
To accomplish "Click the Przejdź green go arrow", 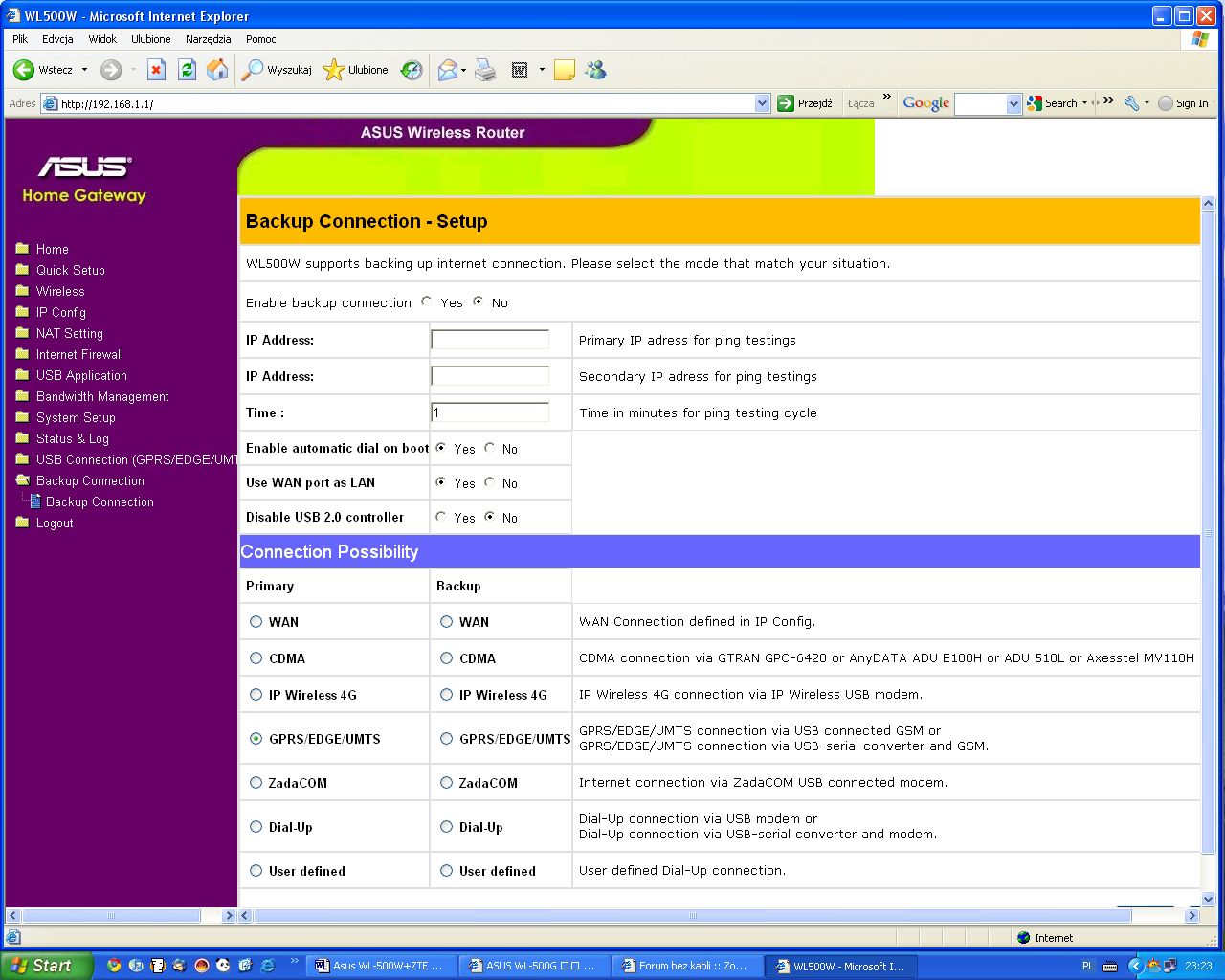I will (786, 103).
